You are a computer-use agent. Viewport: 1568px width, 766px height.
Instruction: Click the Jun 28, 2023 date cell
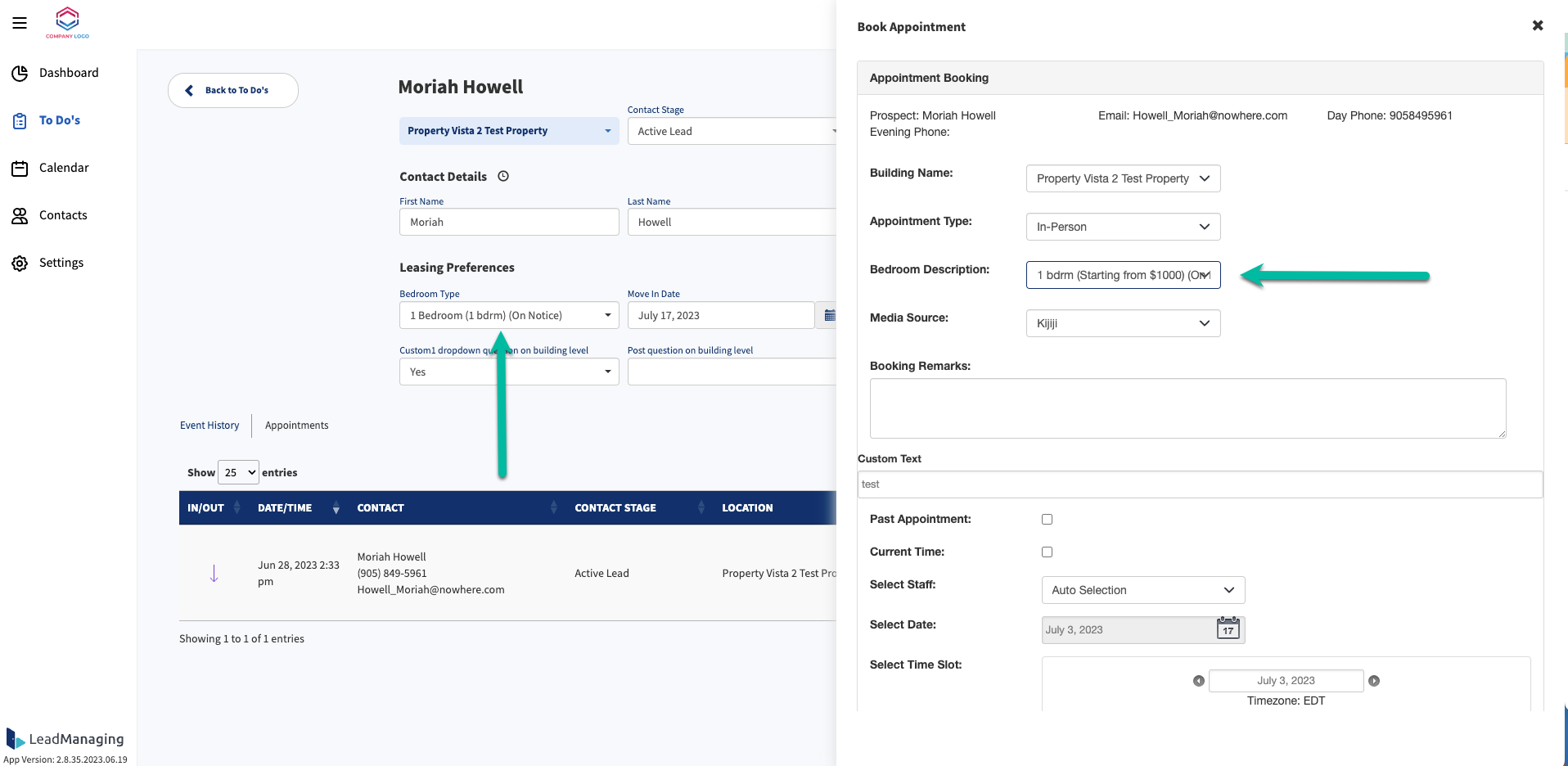[x=299, y=573]
